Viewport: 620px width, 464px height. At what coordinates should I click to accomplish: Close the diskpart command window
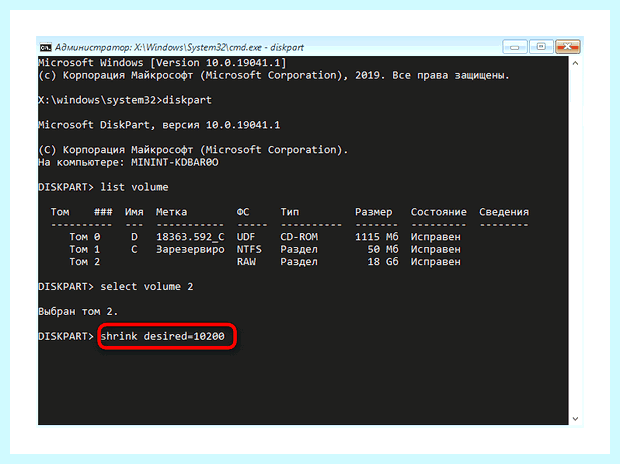pos(567,47)
